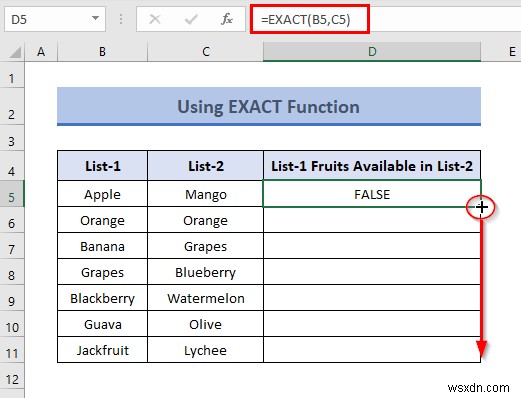This screenshot has height=398, width=521.
Task: Select the cell containing 'Mango'
Action: [x=205, y=194]
